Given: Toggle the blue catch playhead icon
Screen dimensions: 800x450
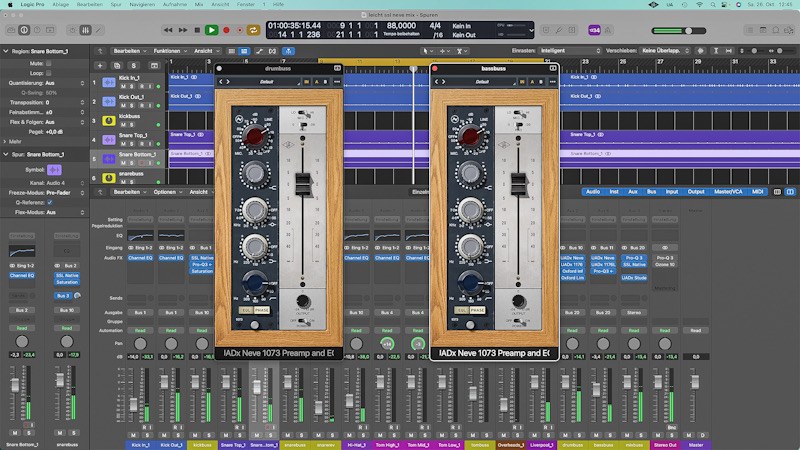Looking at the screenshot, I should pos(288,51).
